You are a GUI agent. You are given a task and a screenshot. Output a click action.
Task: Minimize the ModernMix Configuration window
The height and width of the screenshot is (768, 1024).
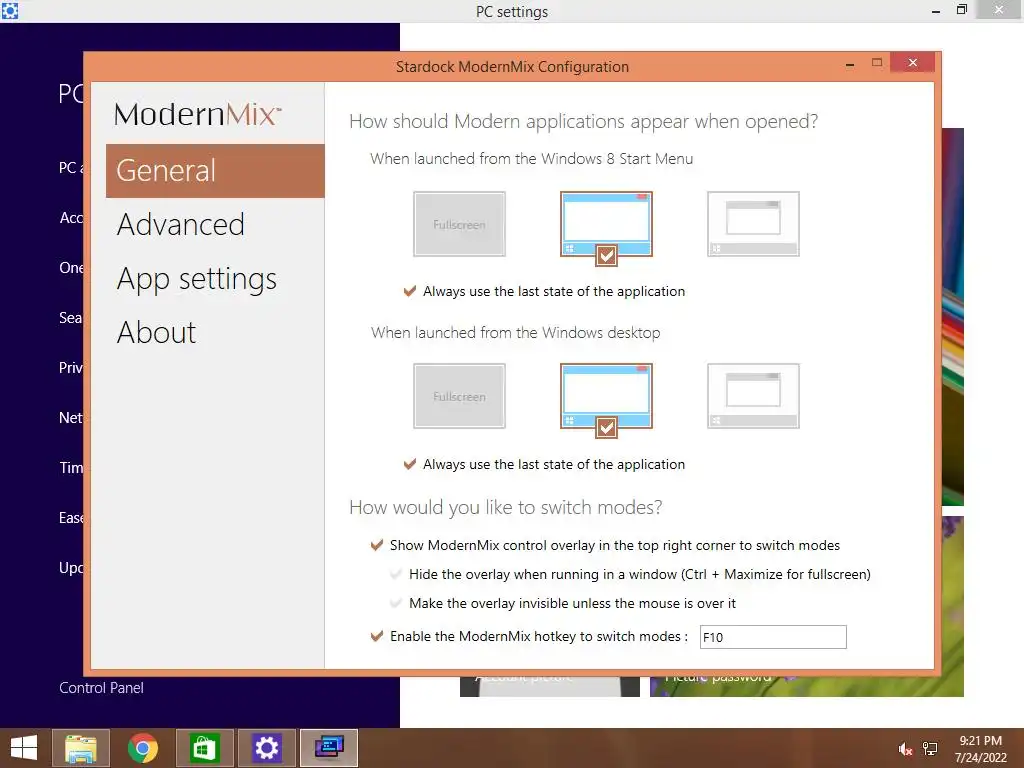pyautogui.click(x=850, y=63)
